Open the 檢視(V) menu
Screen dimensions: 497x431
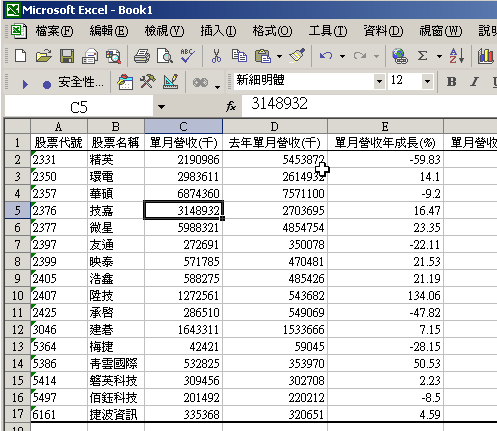click(x=164, y=31)
